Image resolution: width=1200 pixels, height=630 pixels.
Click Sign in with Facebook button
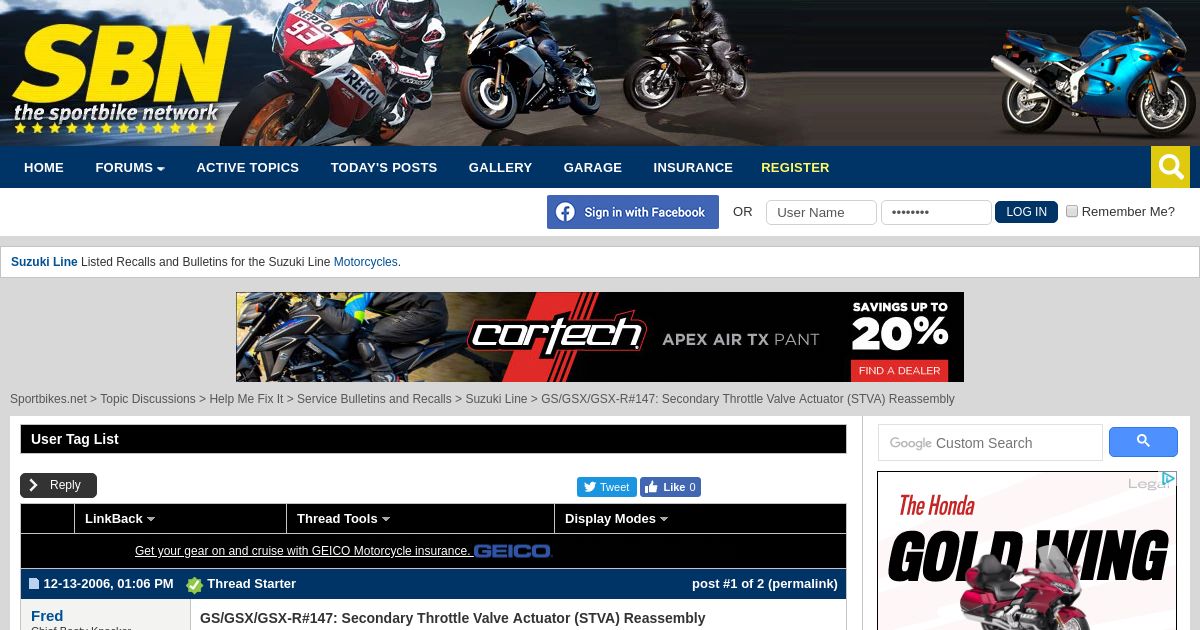click(x=633, y=212)
